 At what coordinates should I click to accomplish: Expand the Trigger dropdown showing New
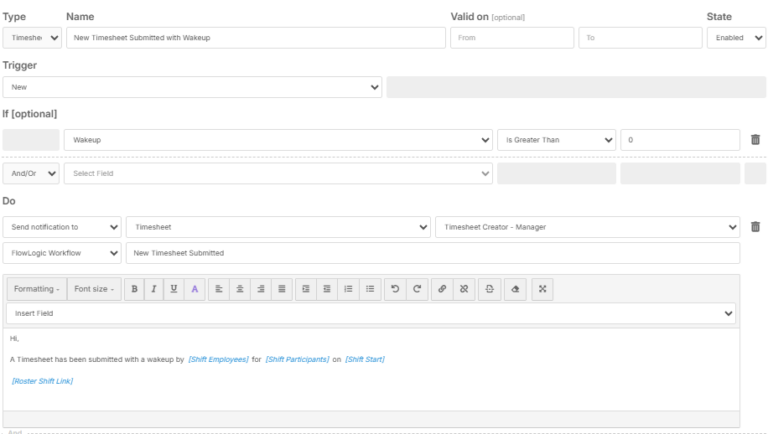pyautogui.click(x=193, y=87)
